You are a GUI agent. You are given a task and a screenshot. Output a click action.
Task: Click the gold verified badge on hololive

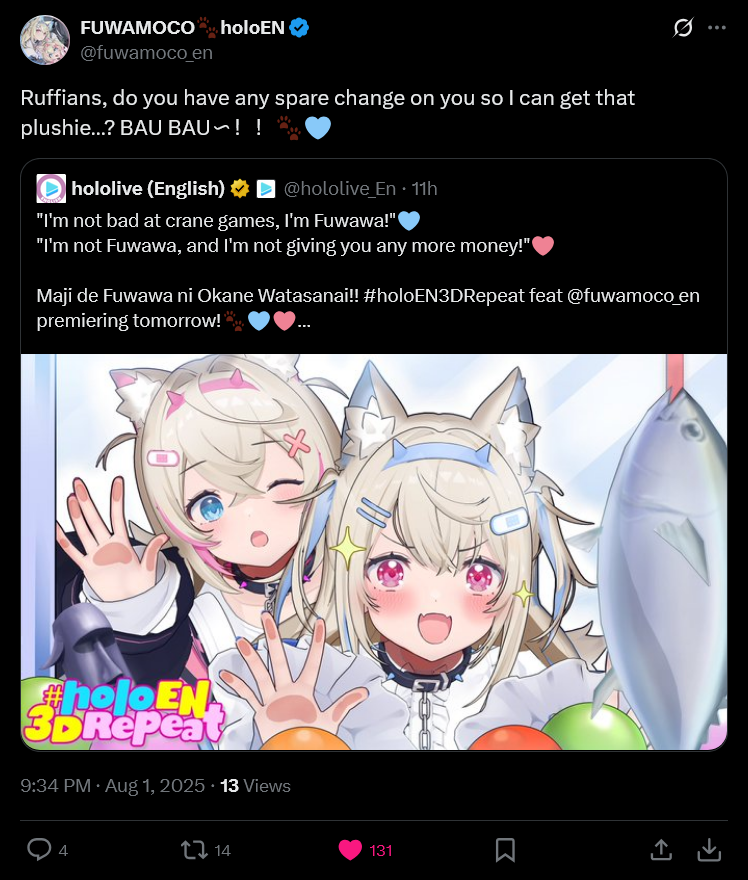point(240,189)
